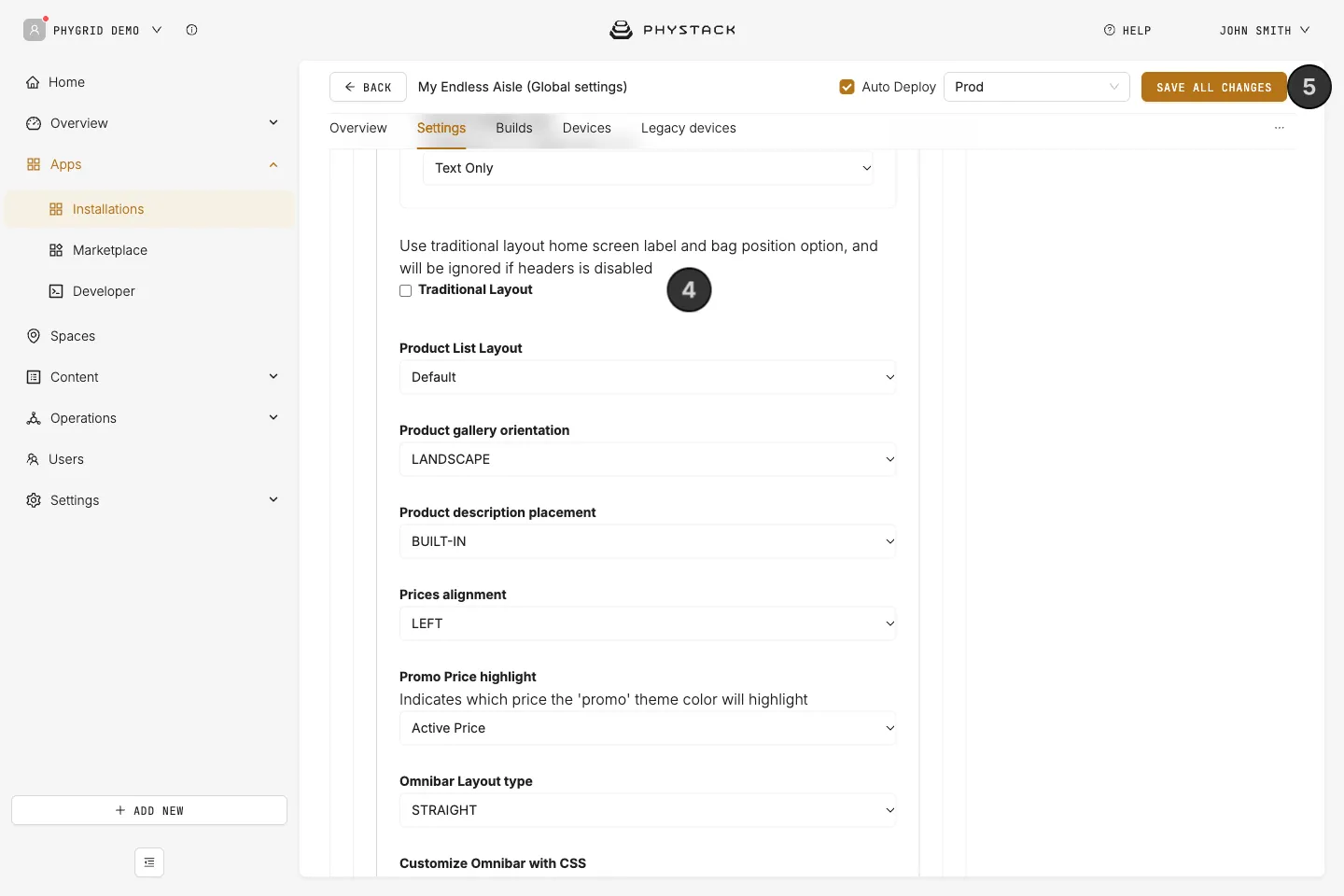Expand the Overview section chevron
This screenshot has width=1344, height=896.
click(273, 122)
